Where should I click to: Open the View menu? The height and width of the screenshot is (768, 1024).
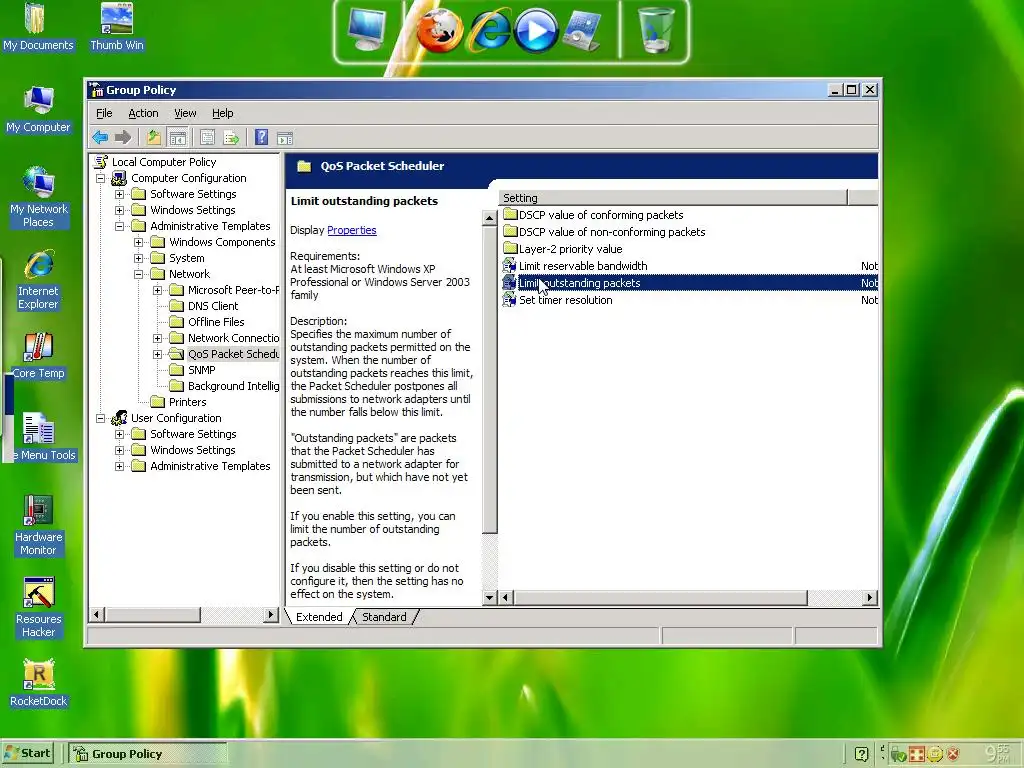[185, 113]
